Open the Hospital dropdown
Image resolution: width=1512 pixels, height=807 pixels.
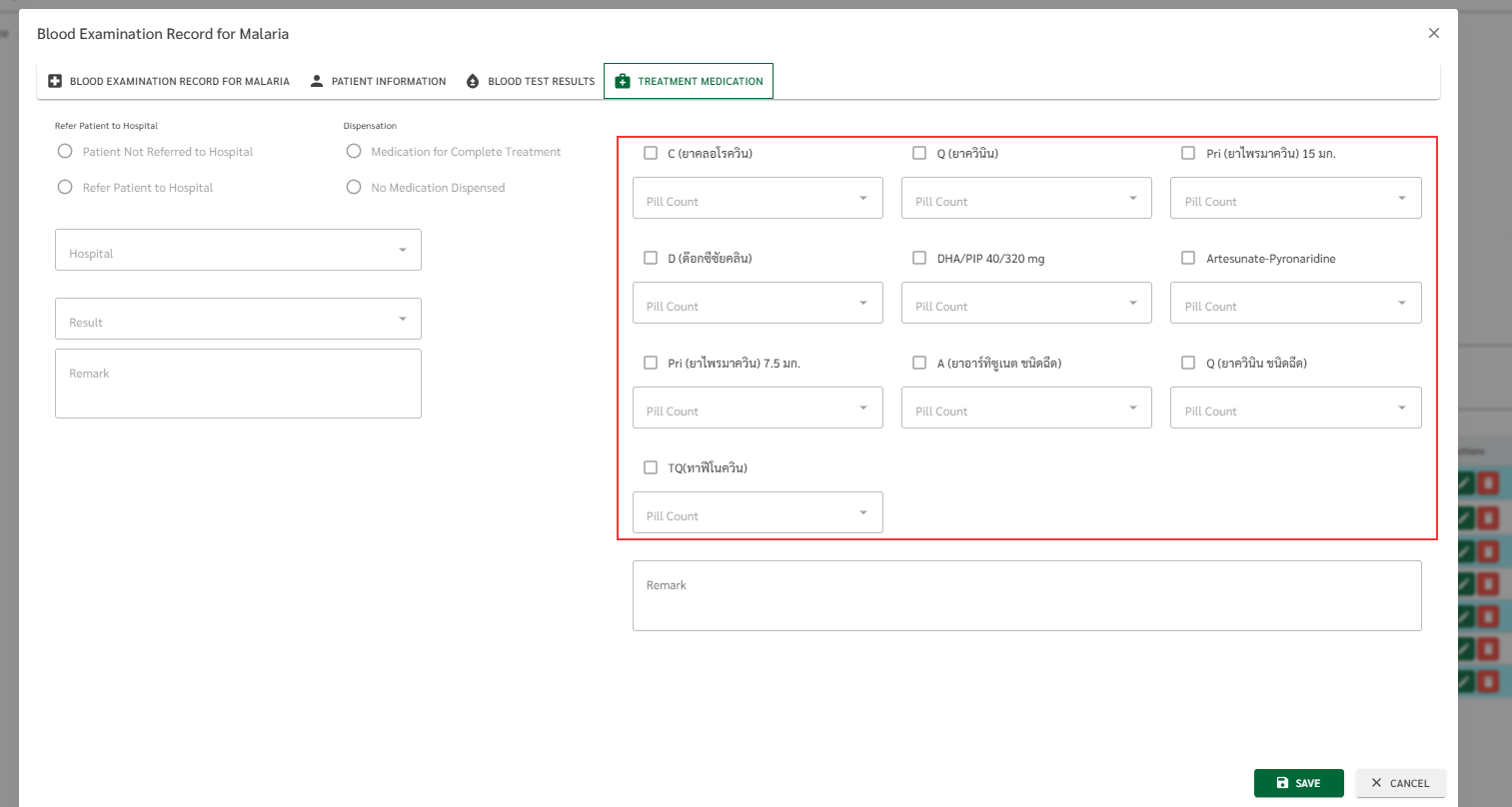(x=238, y=250)
